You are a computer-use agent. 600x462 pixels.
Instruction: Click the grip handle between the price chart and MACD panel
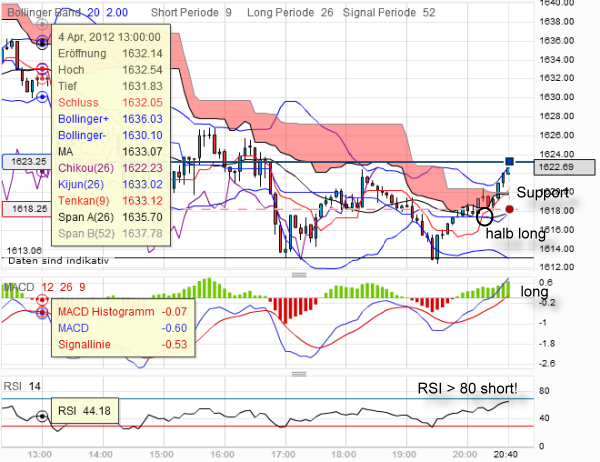(299, 275)
